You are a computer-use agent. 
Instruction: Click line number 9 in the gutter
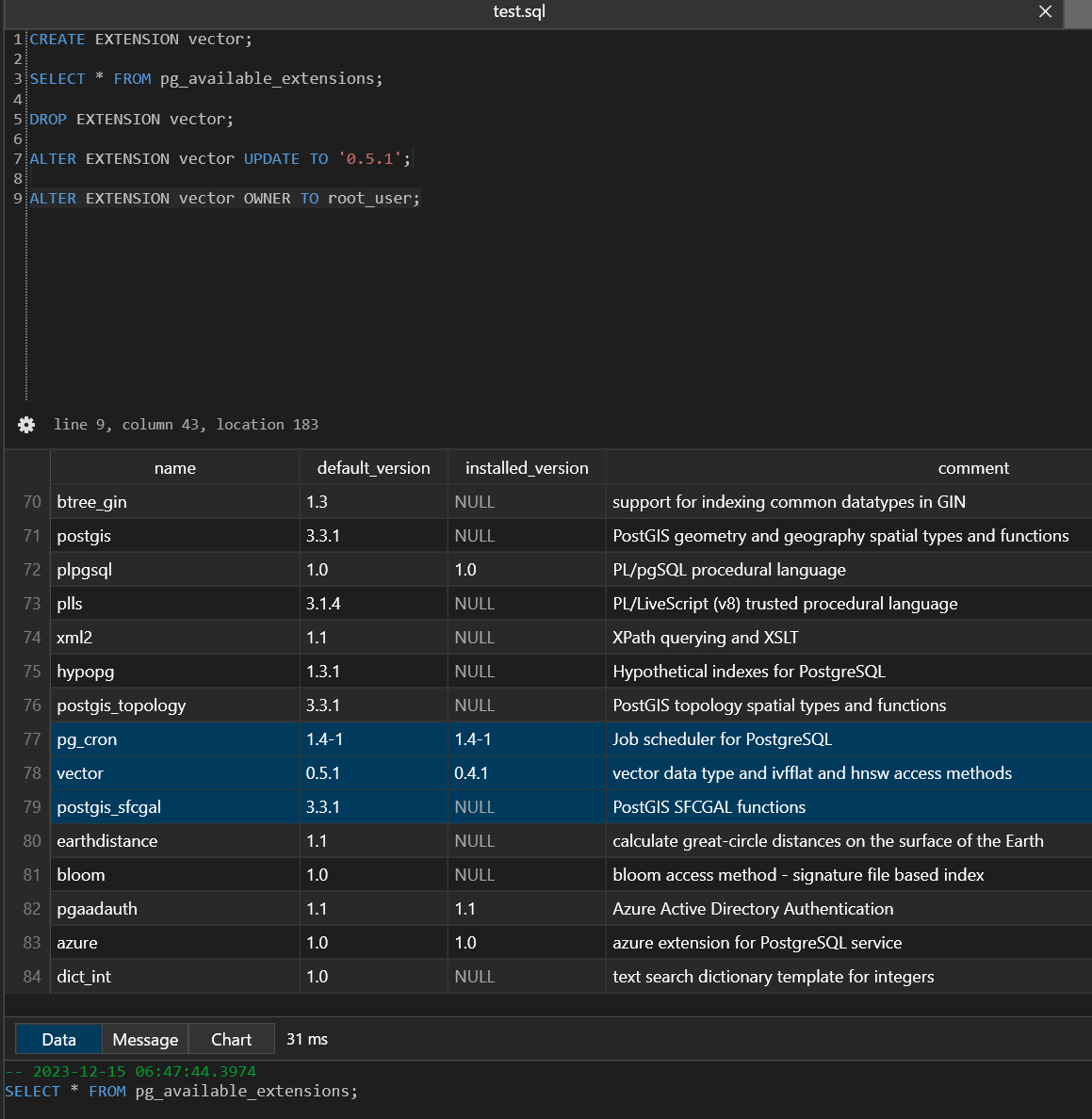[x=18, y=199]
